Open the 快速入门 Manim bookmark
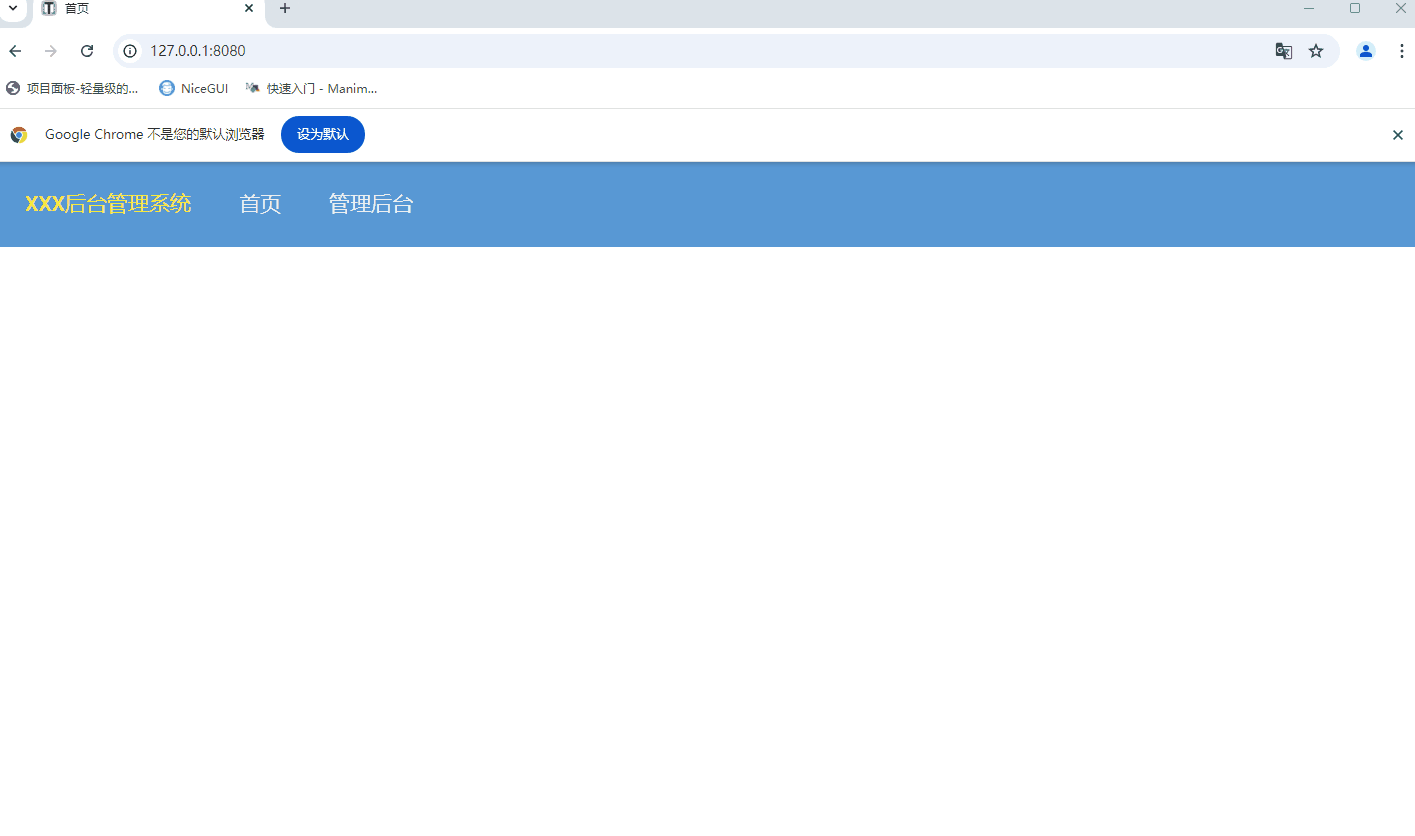Screen dimensions: 1415x836 pos(311,88)
